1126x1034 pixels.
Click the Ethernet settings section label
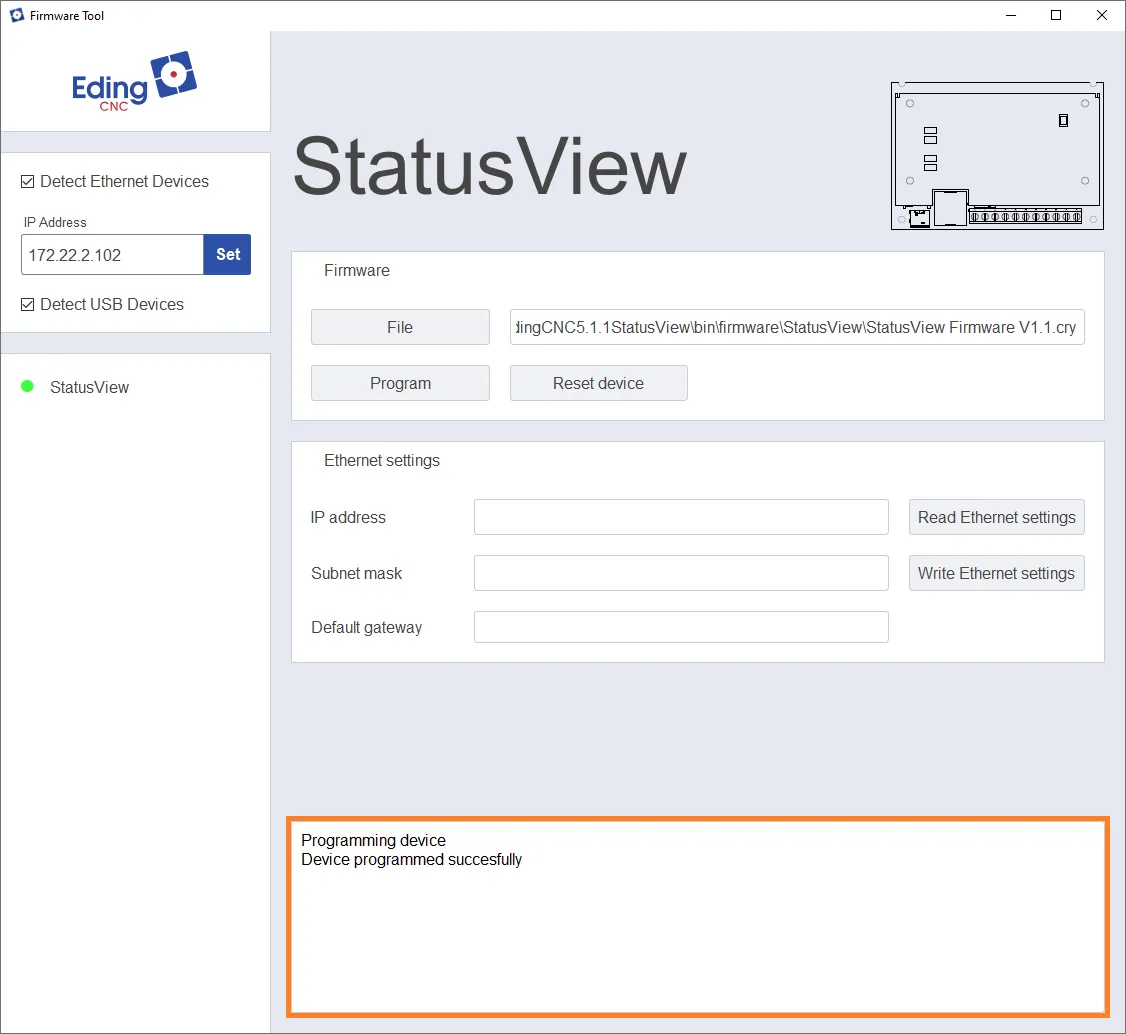[x=382, y=460]
